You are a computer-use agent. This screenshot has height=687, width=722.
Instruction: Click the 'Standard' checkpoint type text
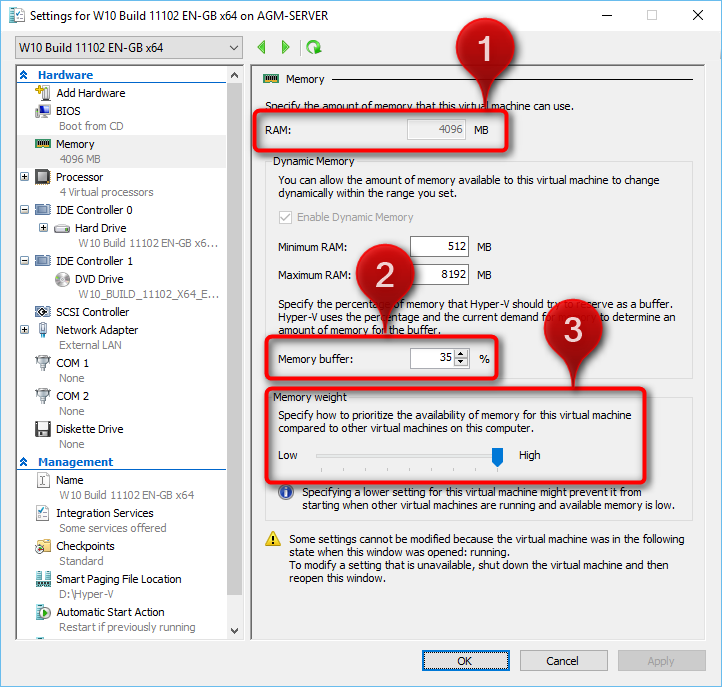[81, 561]
